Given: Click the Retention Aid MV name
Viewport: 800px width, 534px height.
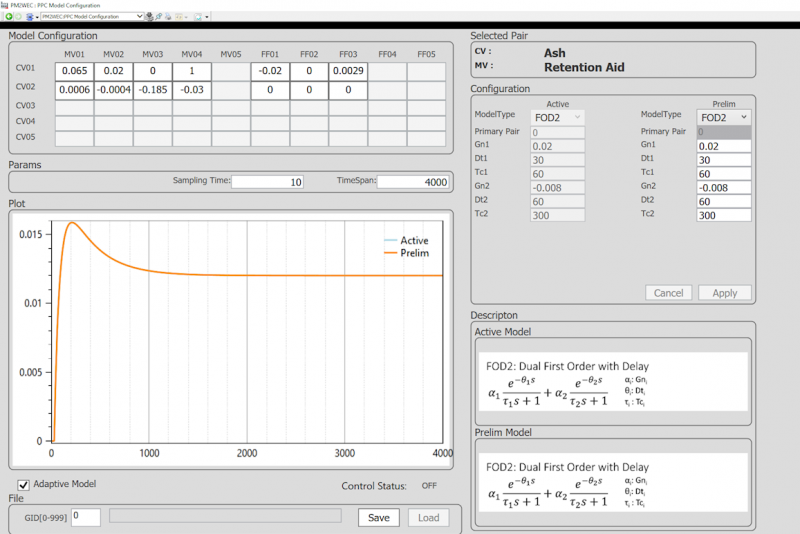Looking at the screenshot, I should [x=584, y=67].
